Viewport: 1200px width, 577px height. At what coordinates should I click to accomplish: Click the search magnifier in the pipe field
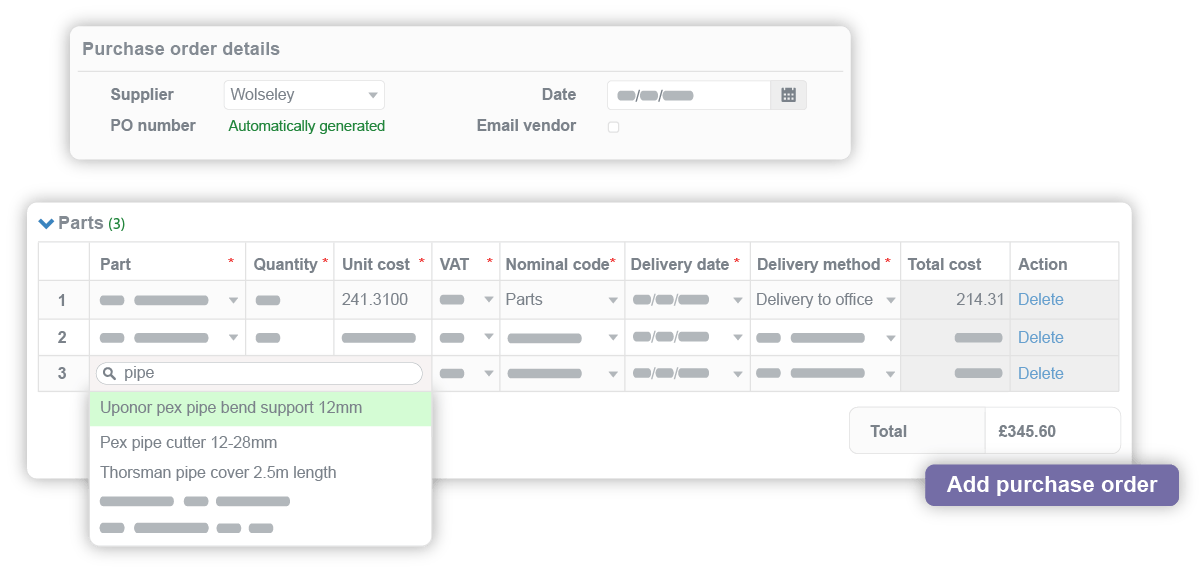(108, 372)
